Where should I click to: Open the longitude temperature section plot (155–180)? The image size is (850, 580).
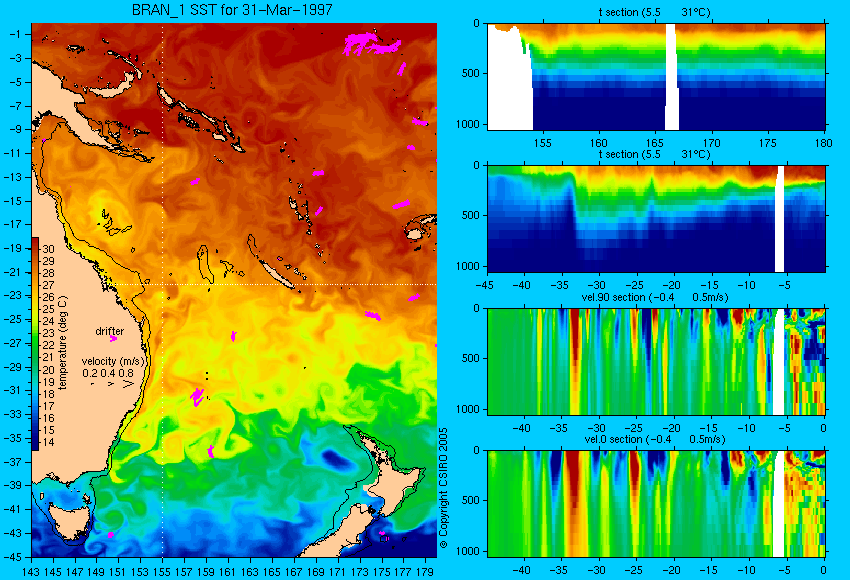(x=656, y=76)
